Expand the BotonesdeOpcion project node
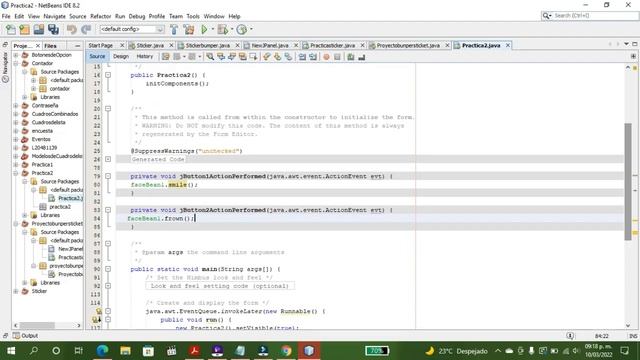 (16, 55)
